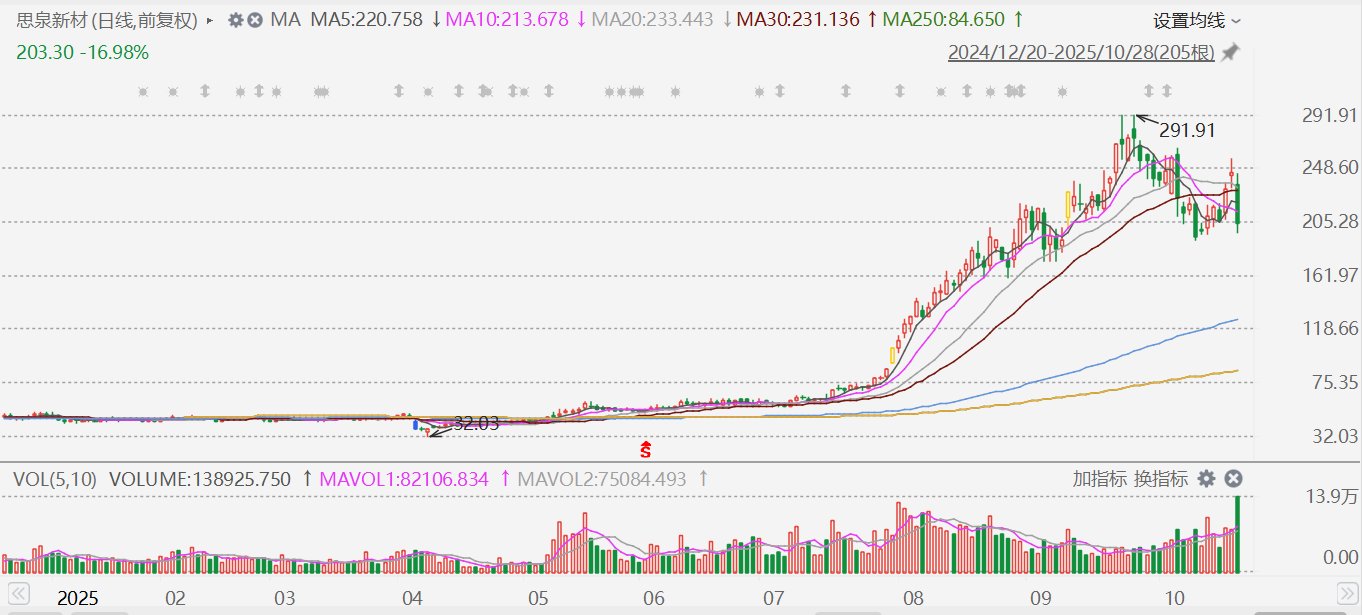Expand the triangle next to 思泉新材 title

[x=209, y=20]
